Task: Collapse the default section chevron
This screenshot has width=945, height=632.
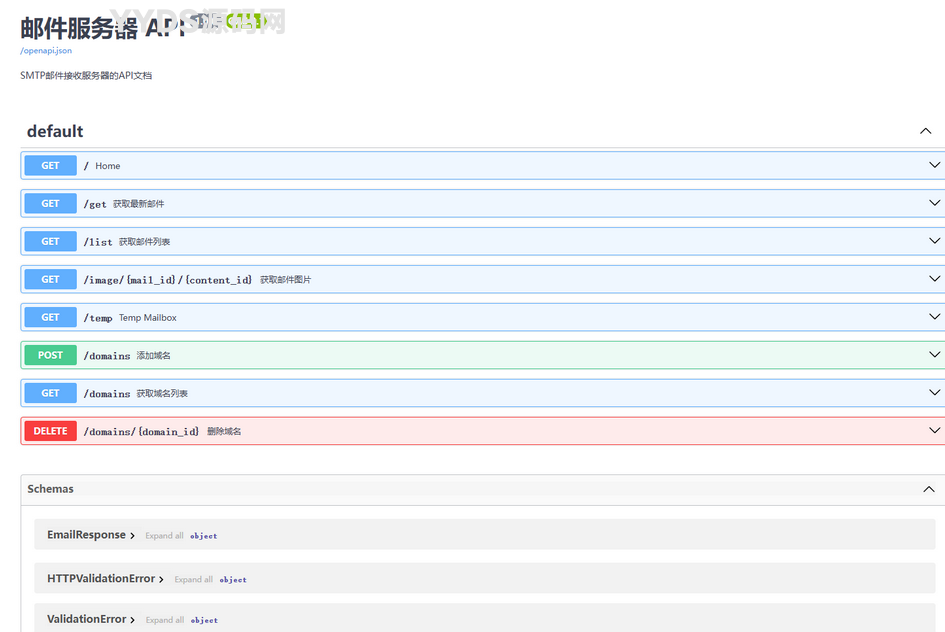Action: click(x=926, y=131)
